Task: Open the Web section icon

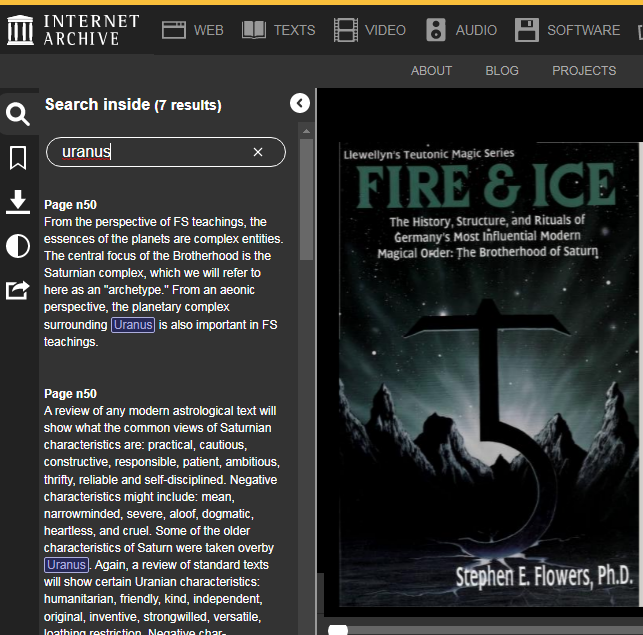Action: [174, 30]
